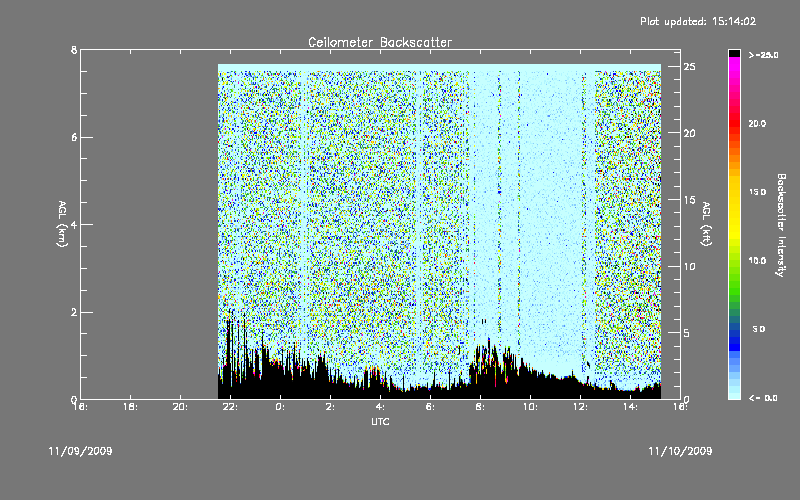Select the "20:" time axis tick
This screenshot has height=500, width=800.
tap(180, 407)
